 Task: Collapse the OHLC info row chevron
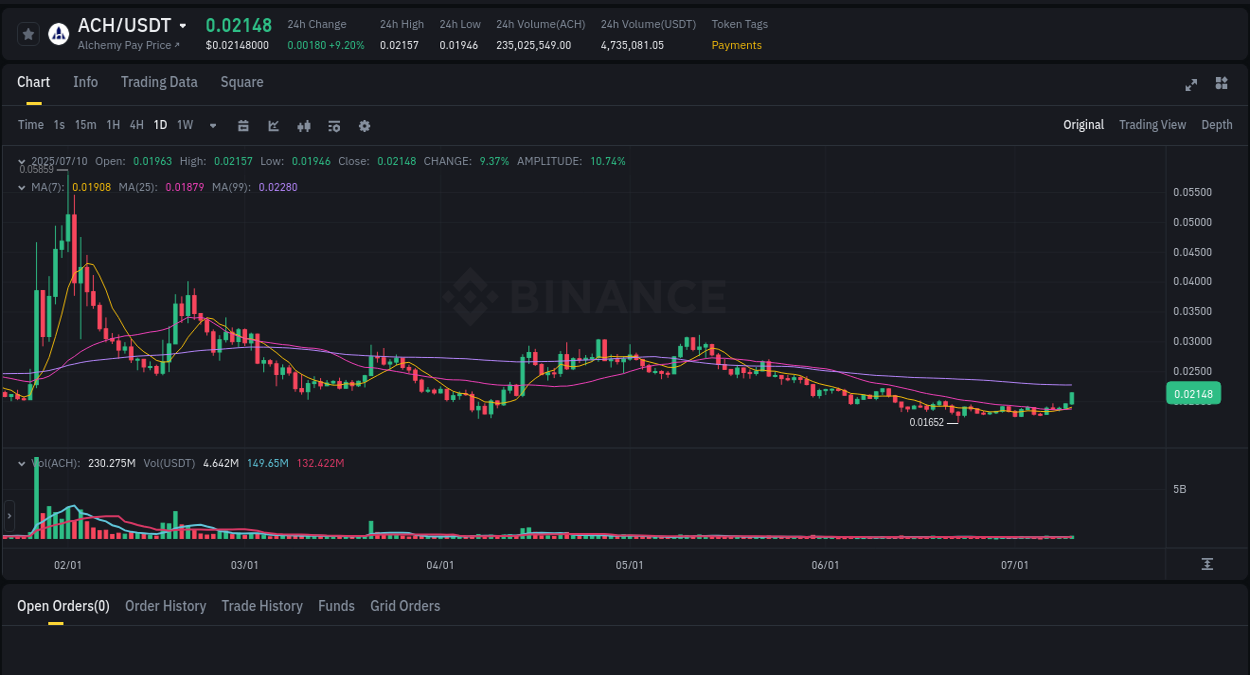tap(22, 160)
